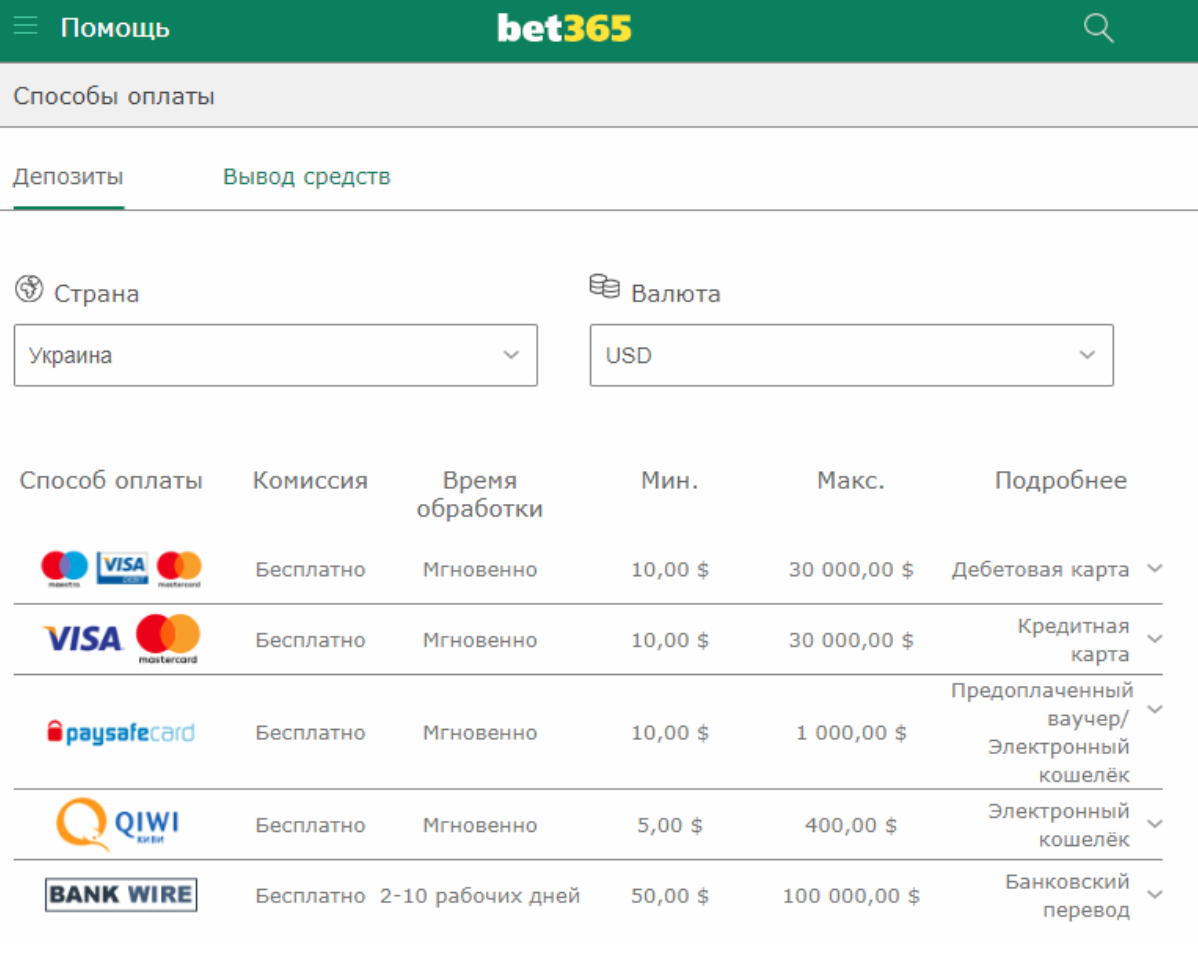This screenshot has width=1198, height=958.
Task: Click Бесплатно in the credit card row
Action: pyautogui.click(x=310, y=640)
